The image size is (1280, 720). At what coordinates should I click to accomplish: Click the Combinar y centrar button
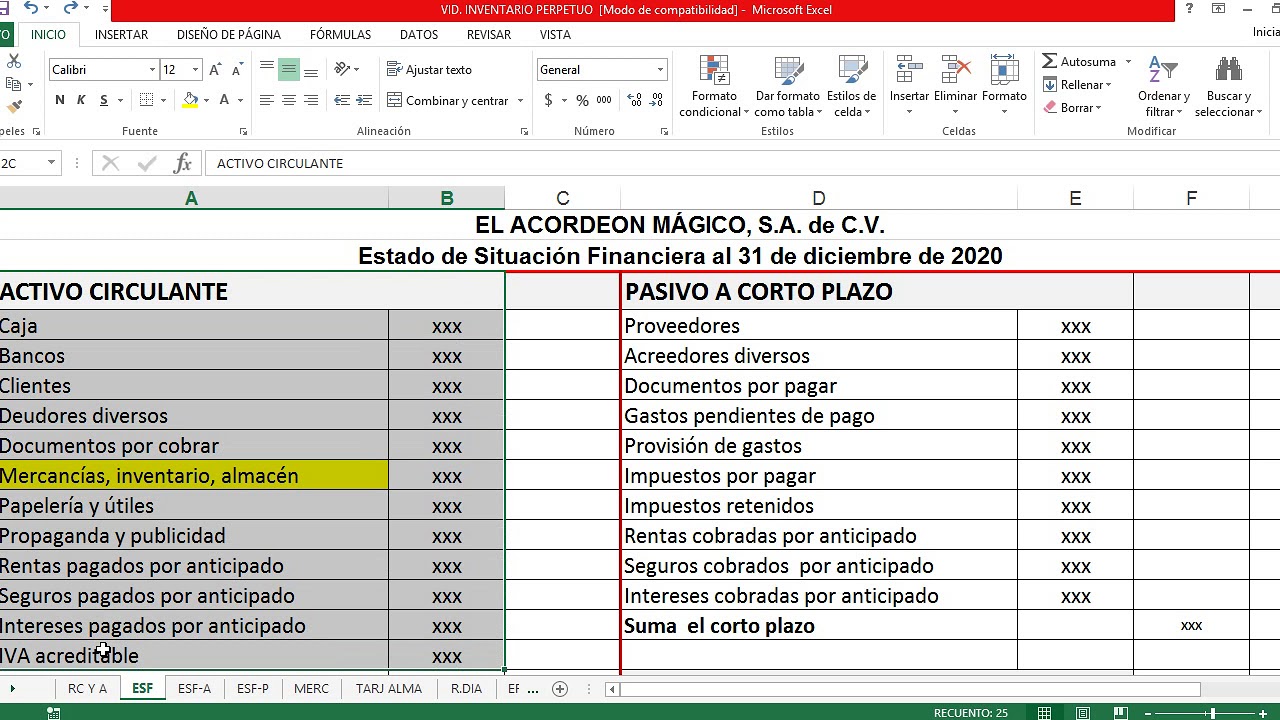click(x=448, y=101)
